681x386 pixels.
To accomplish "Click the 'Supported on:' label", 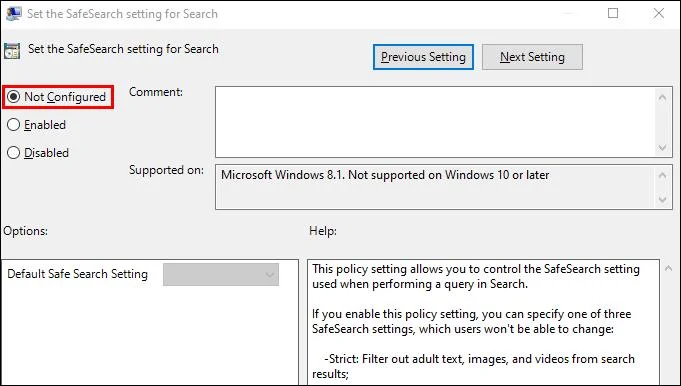I will coord(166,170).
